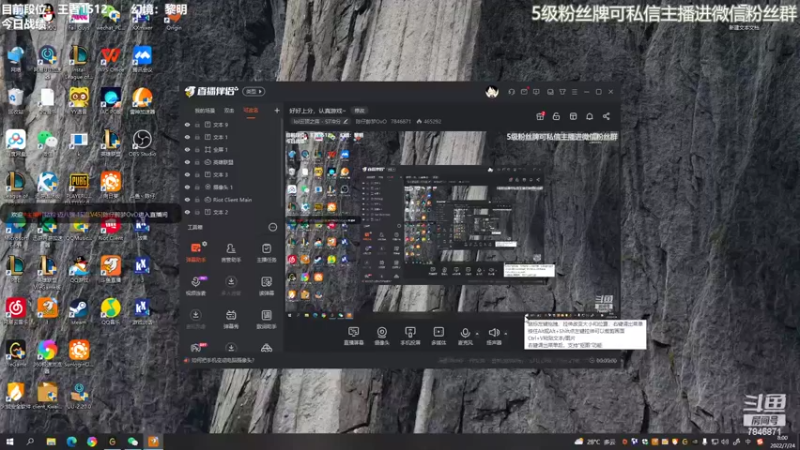800x450 pixels.
Task: Hide the 文本 3 source
Action: pos(187,174)
